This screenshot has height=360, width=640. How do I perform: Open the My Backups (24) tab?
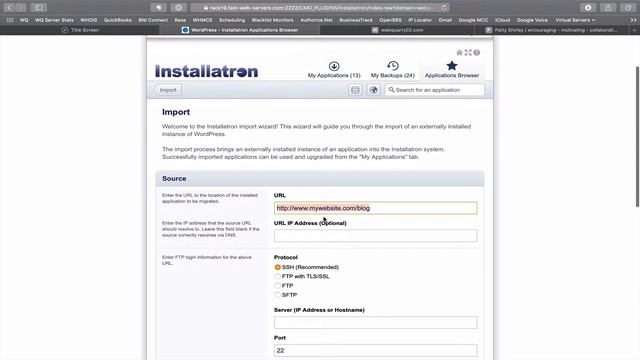tap(393, 69)
